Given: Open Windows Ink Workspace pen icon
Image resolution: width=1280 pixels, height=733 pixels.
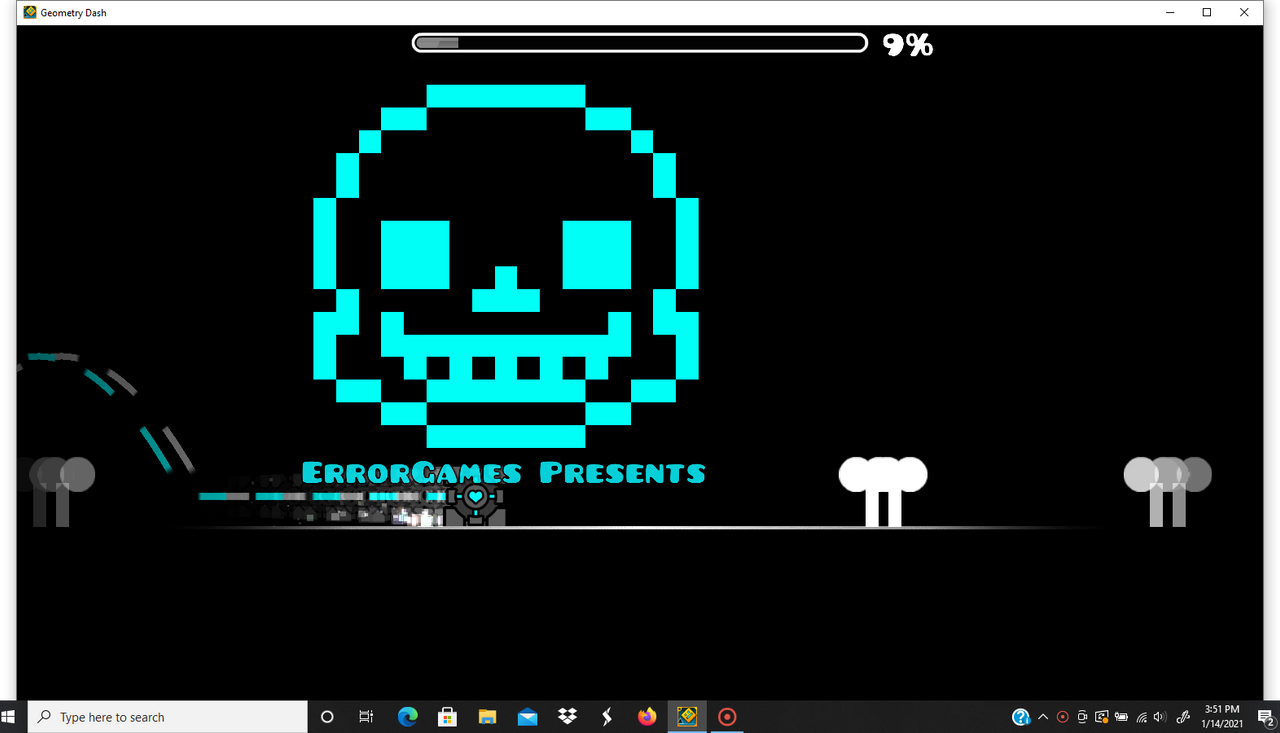Looking at the screenshot, I should [1184, 717].
